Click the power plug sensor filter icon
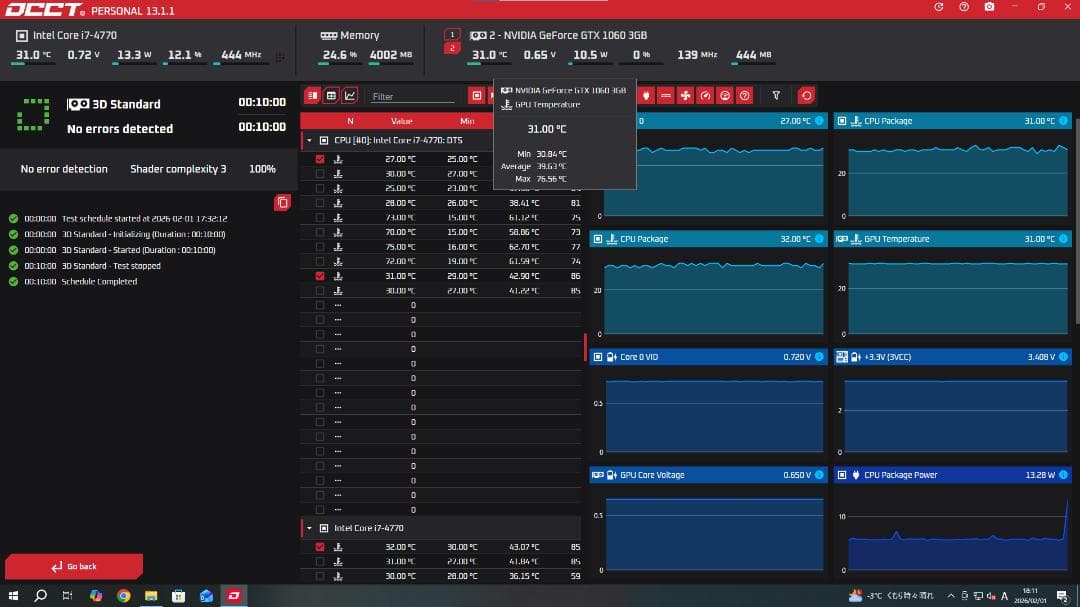The width and height of the screenshot is (1080, 607). pos(646,96)
